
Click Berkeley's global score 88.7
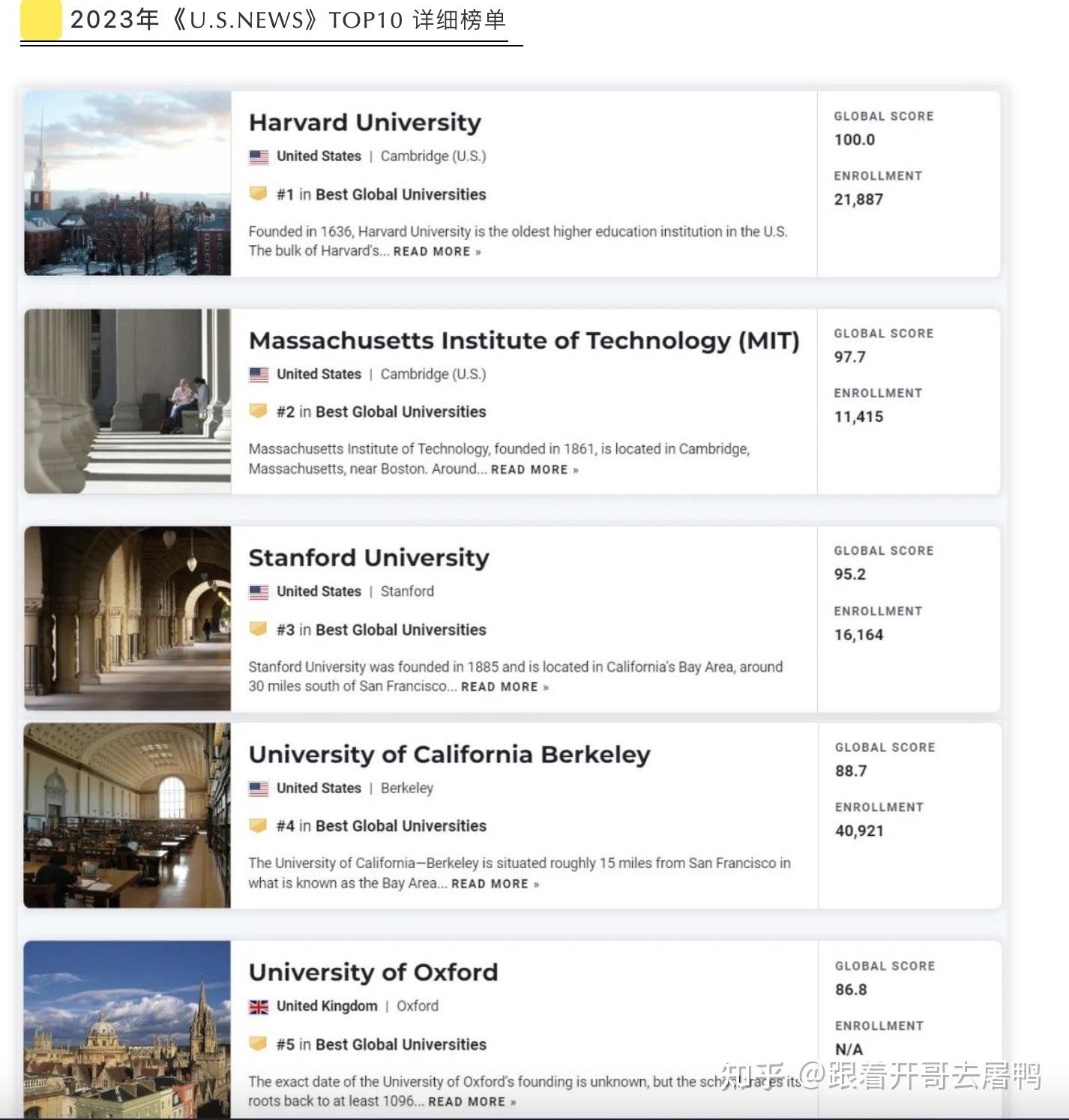point(852,771)
